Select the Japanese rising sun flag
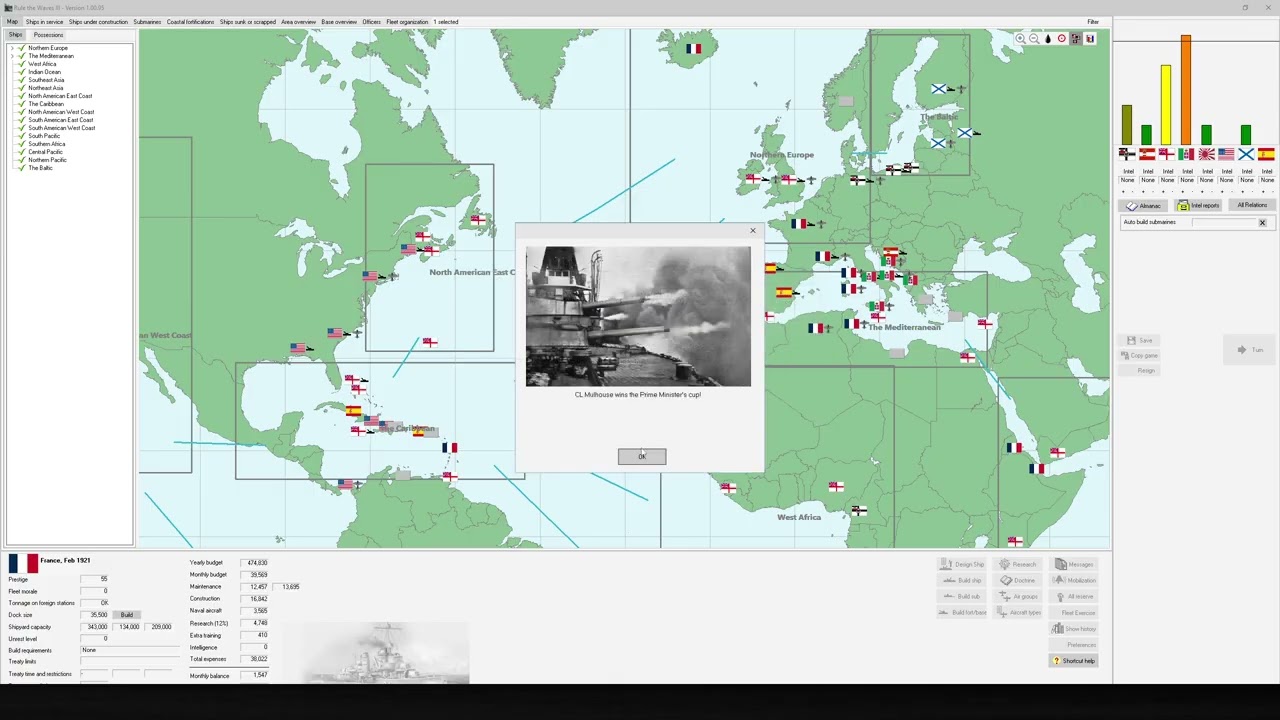The height and width of the screenshot is (720, 1280). click(x=1207, y=154)
